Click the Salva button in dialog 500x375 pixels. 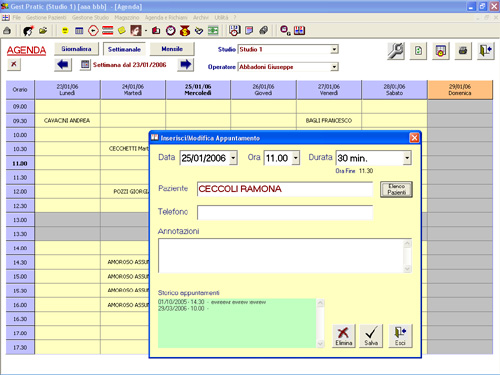pyautogui.click(x=371, y=336)
